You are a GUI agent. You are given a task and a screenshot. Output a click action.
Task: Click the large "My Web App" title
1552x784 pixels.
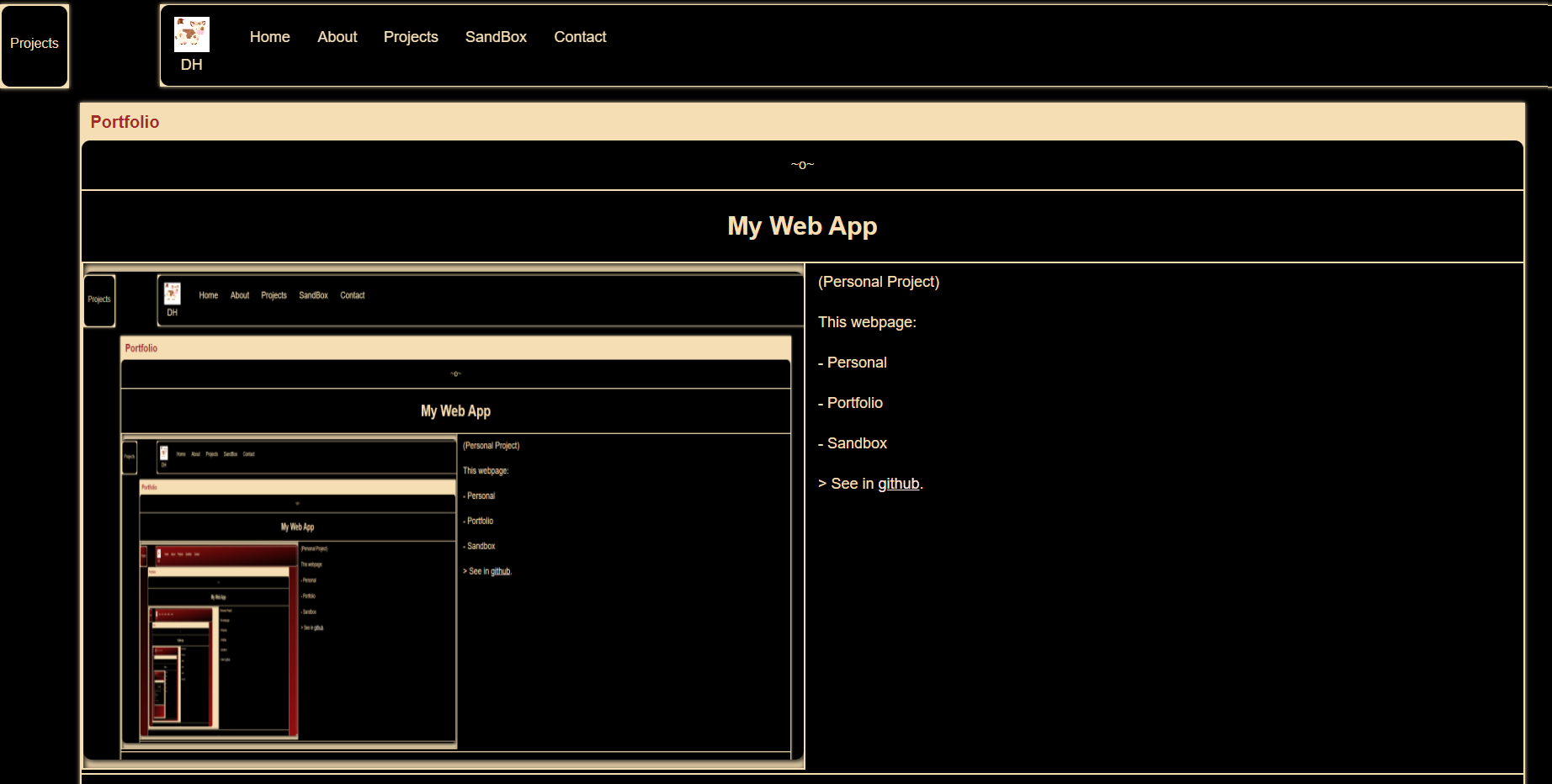pos(802,226)
